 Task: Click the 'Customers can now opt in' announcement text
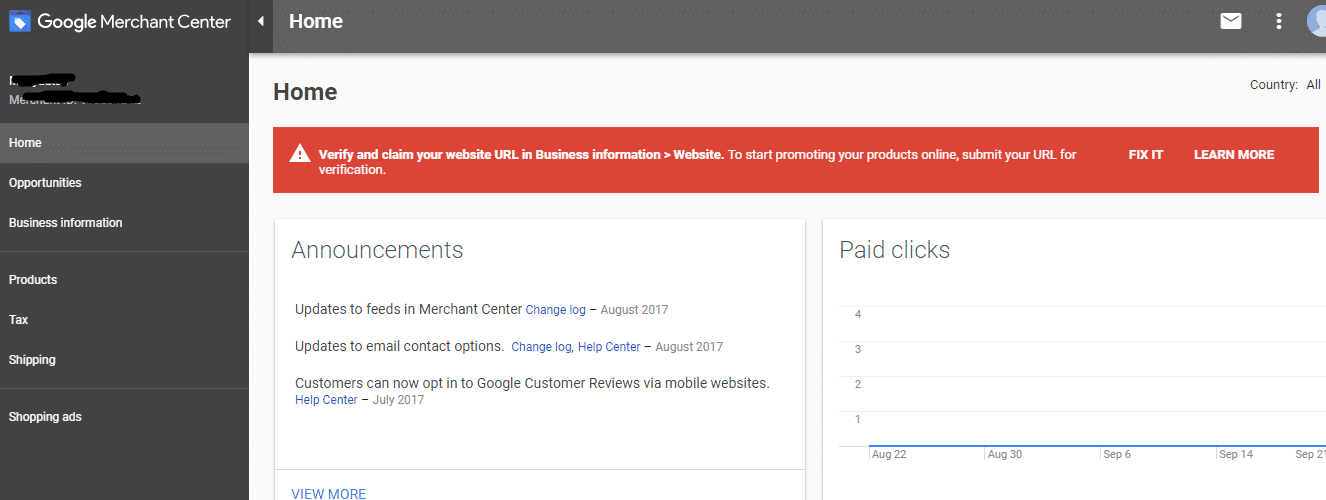click(x=532, y=383)
